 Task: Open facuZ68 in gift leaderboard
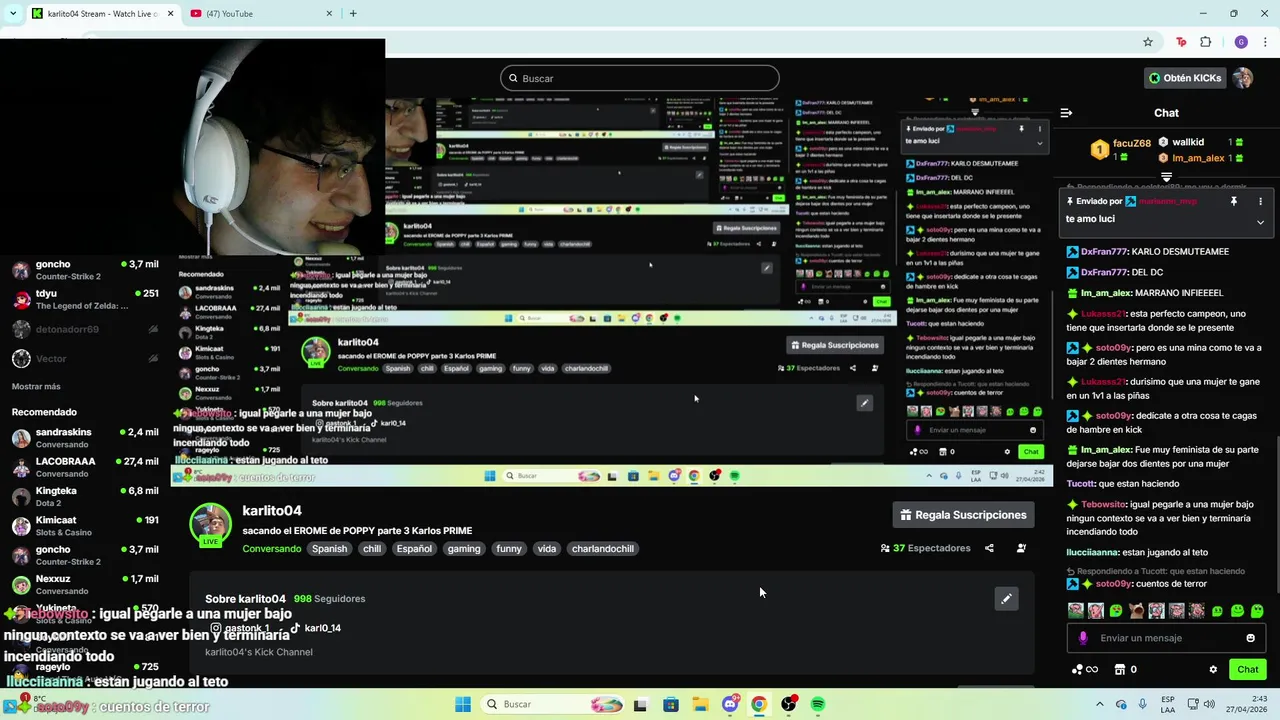pos(1122,150)
